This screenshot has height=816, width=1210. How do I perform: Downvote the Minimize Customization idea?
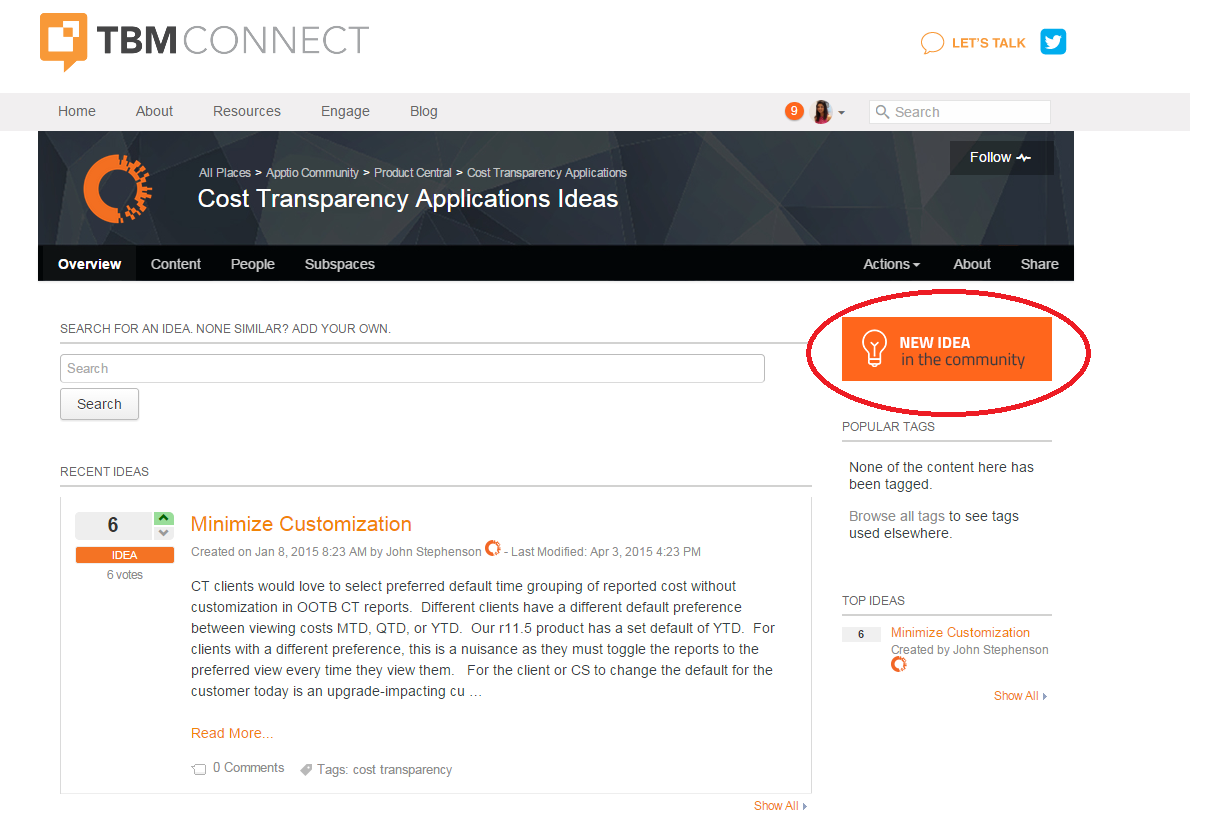click(x=164, y=532)
